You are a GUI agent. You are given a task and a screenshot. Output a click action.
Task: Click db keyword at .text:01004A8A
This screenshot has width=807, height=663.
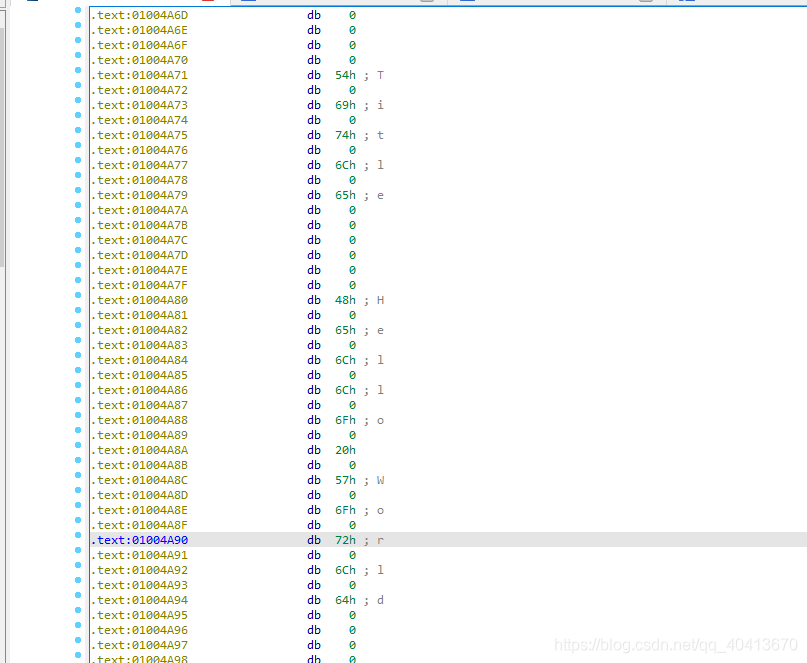point(314,450)
